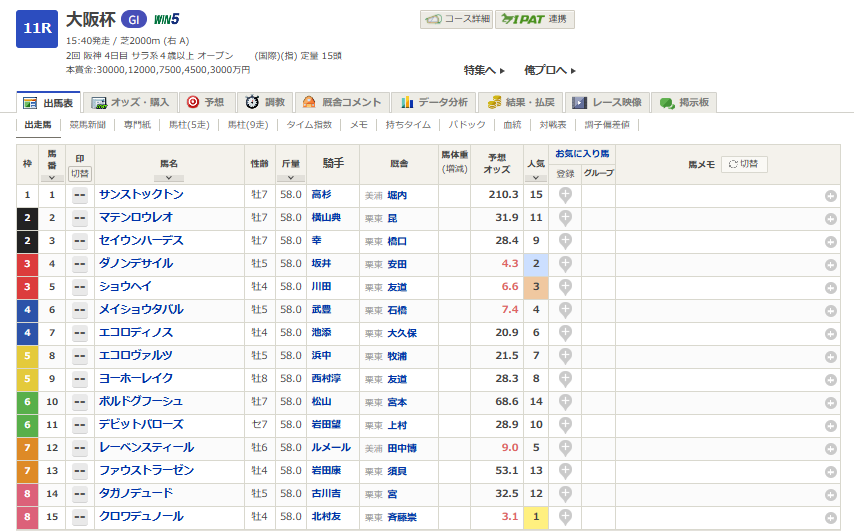Switch to the データ分析 tab
854x531 pixels.
click(434, 102)
